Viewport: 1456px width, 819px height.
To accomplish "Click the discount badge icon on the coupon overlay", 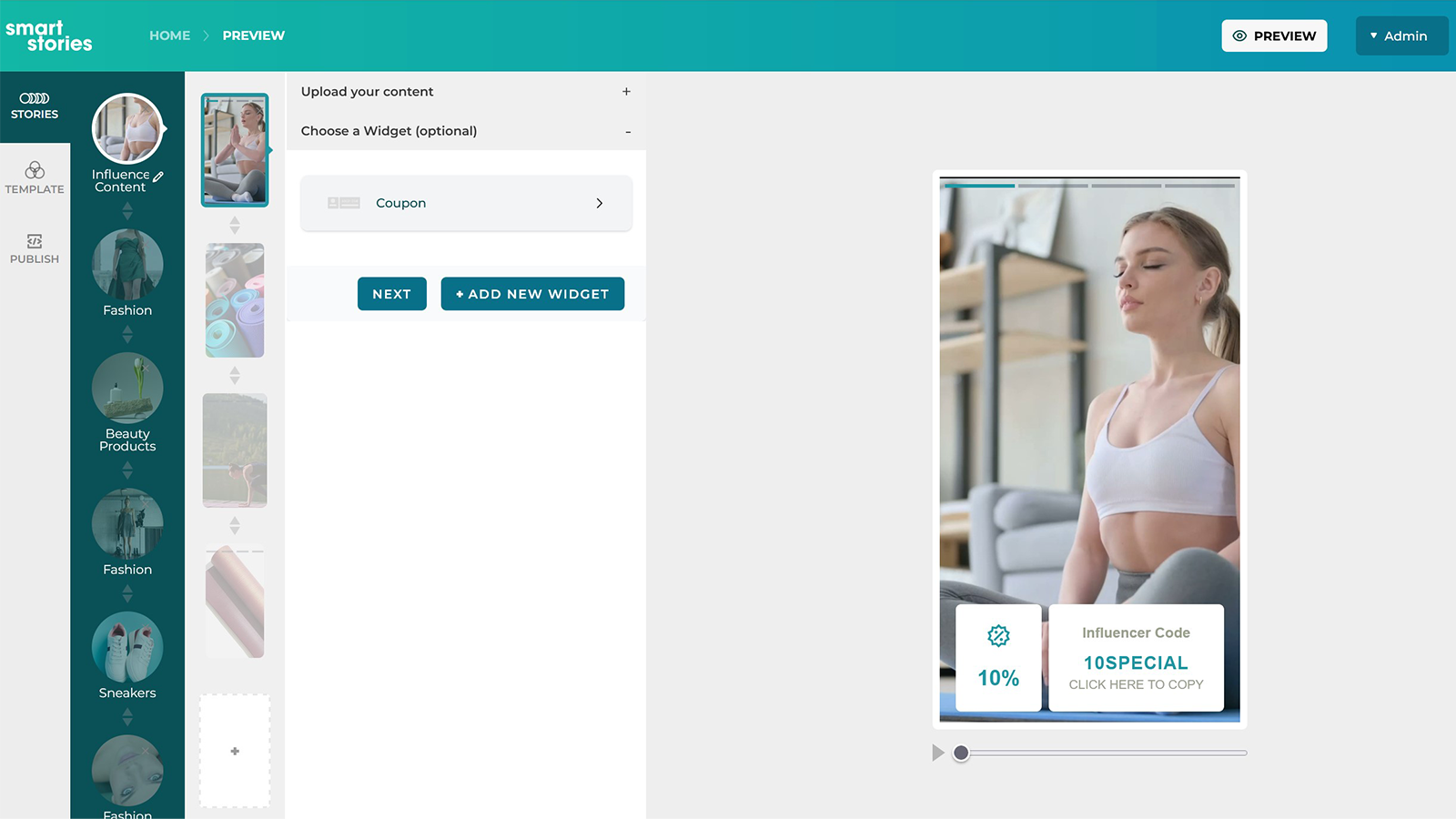I will coord(998,638).
